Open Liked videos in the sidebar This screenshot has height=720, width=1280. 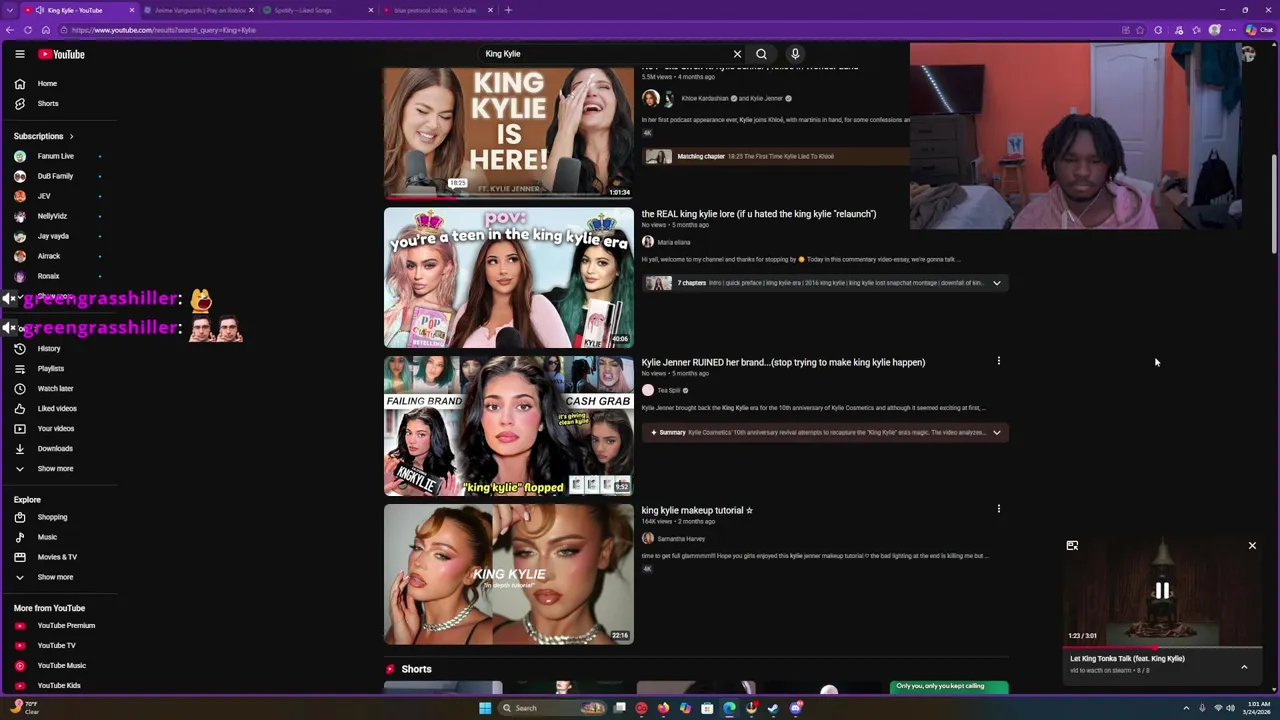(58, 409)
